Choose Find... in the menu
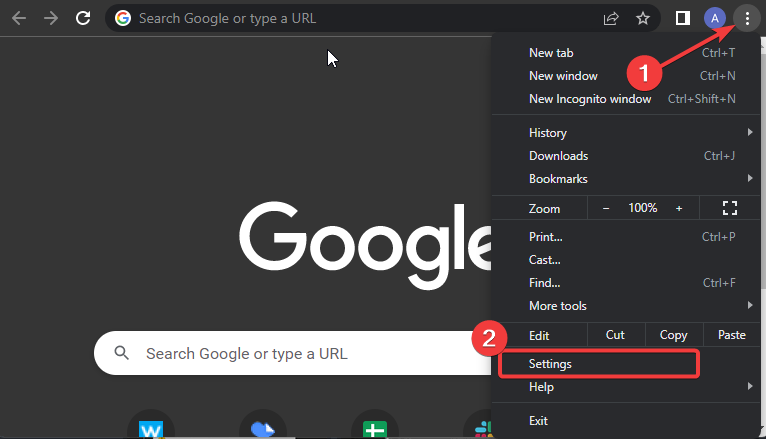This screenshot has height=439, width=766. tap(628, 283)
